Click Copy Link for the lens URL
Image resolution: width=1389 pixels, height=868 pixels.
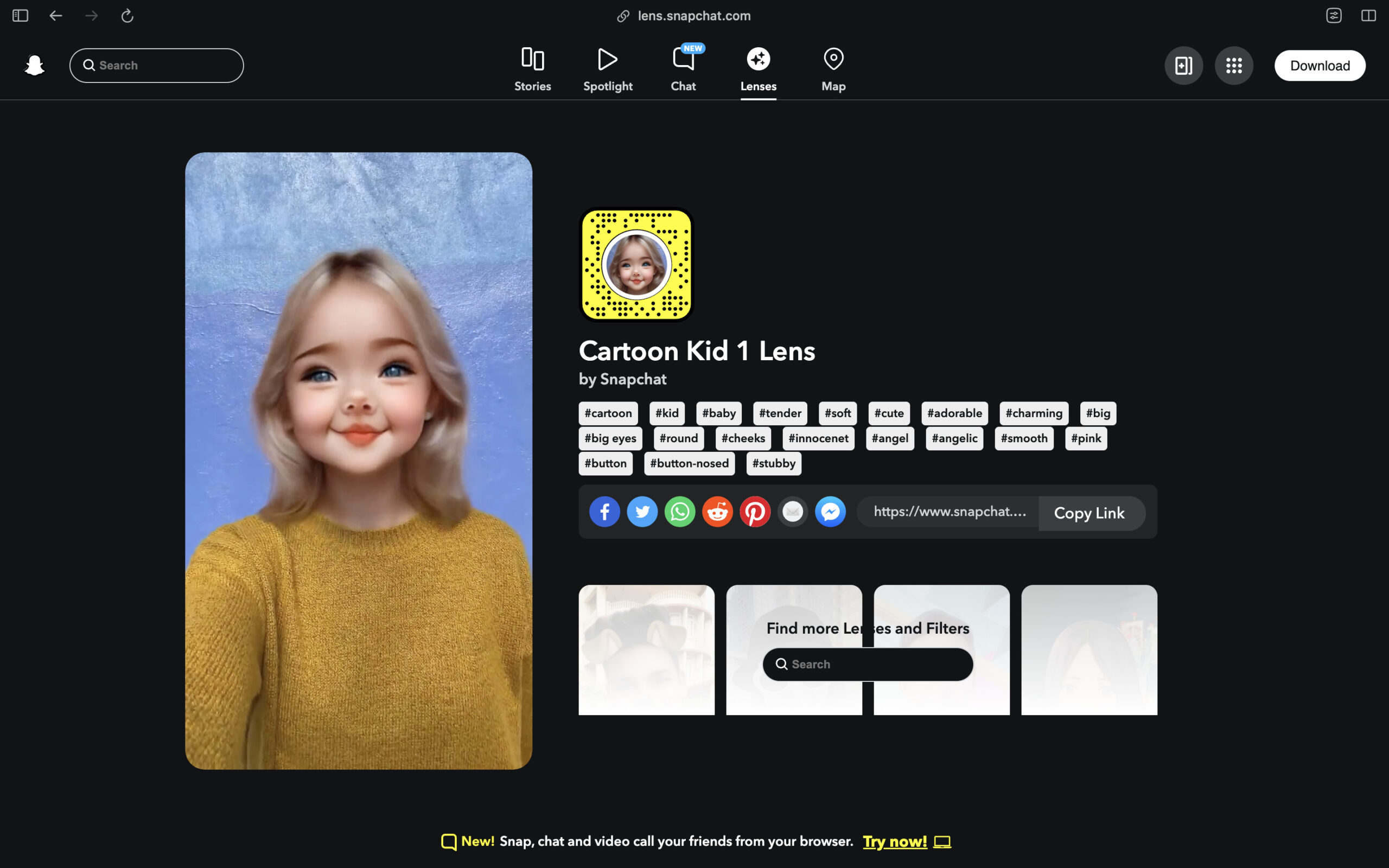1089,512
